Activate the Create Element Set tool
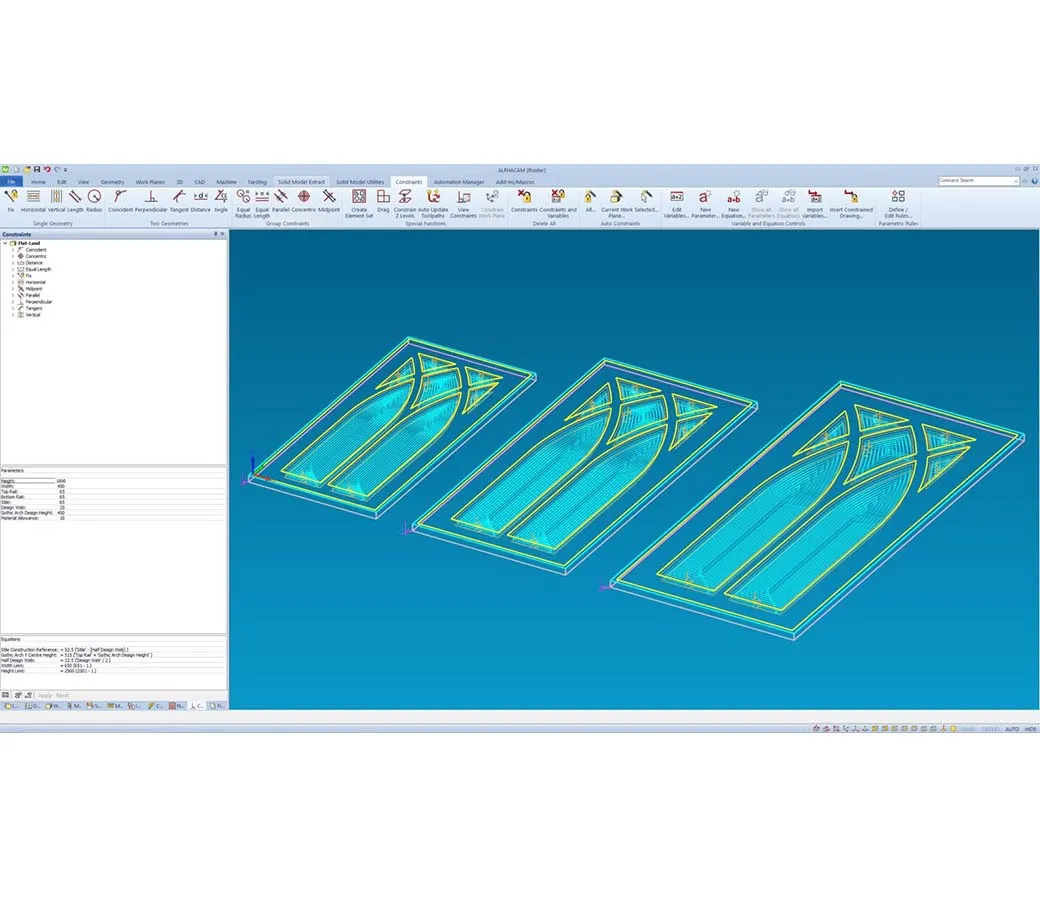 pyautogui.click(x=359, y=203)
